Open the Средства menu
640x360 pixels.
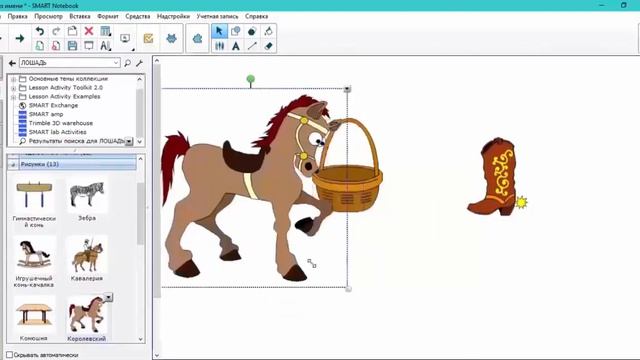tap(138, 16)
